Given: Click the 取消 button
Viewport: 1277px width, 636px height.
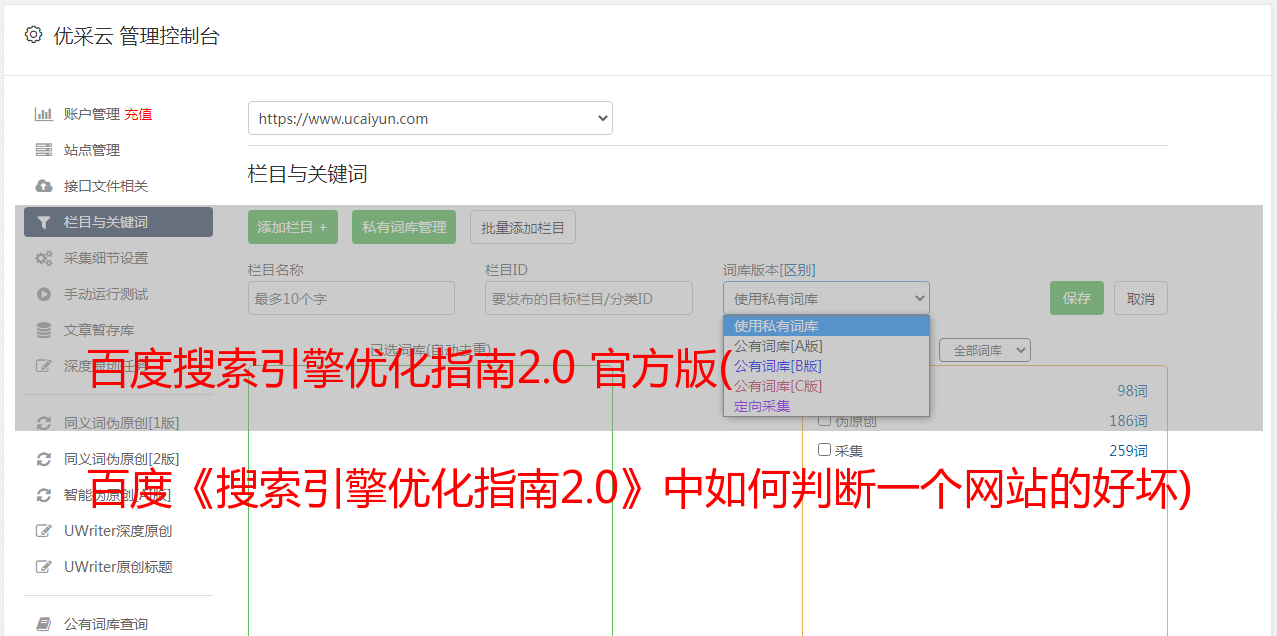Looking at the screenshot, I should click(x=1141, y=298).
